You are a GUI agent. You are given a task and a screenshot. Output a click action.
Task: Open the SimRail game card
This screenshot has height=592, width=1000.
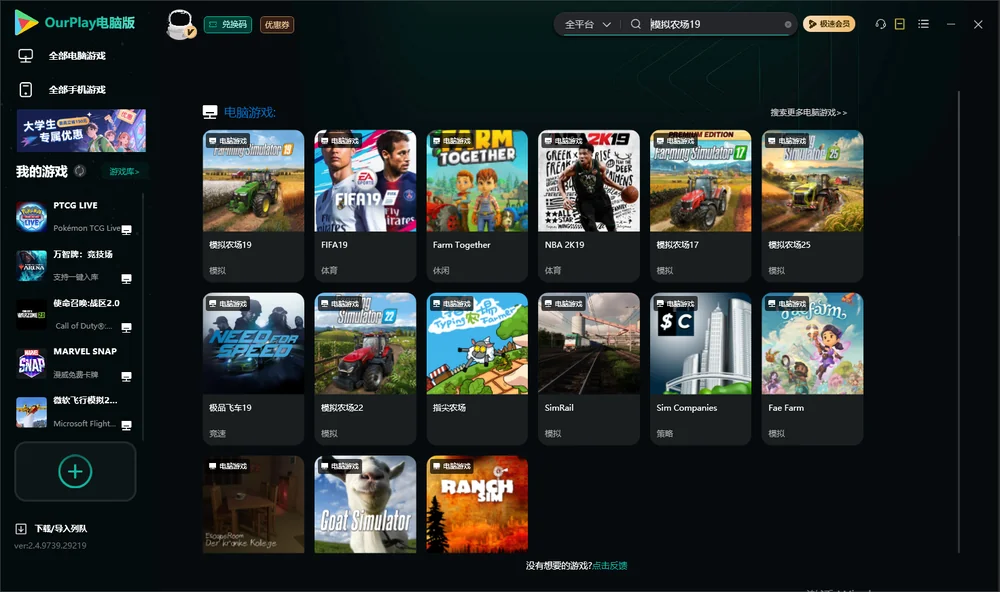[589, 369]
